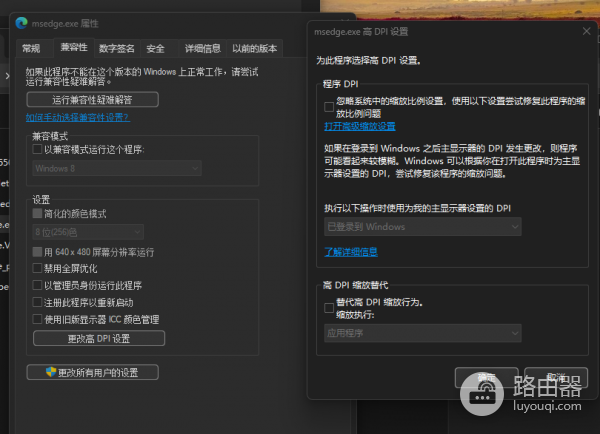Open the 已登录到 Windows dropdown
The height and width of the screenshot is (434, 600).
click(422, 227)
